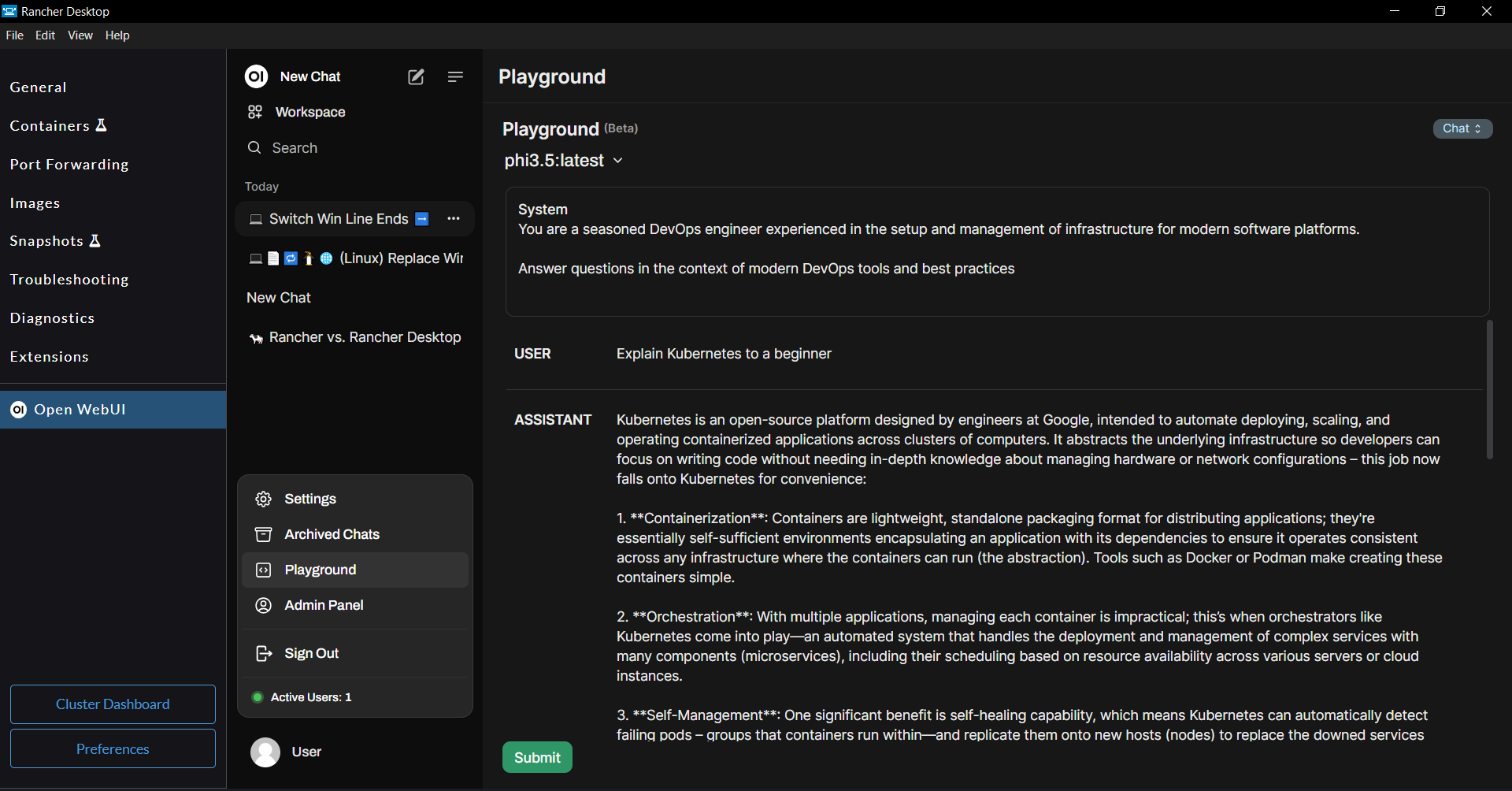Click into the System prompt text area
Screen dimensions: 1512x791
tap(997, 252)
